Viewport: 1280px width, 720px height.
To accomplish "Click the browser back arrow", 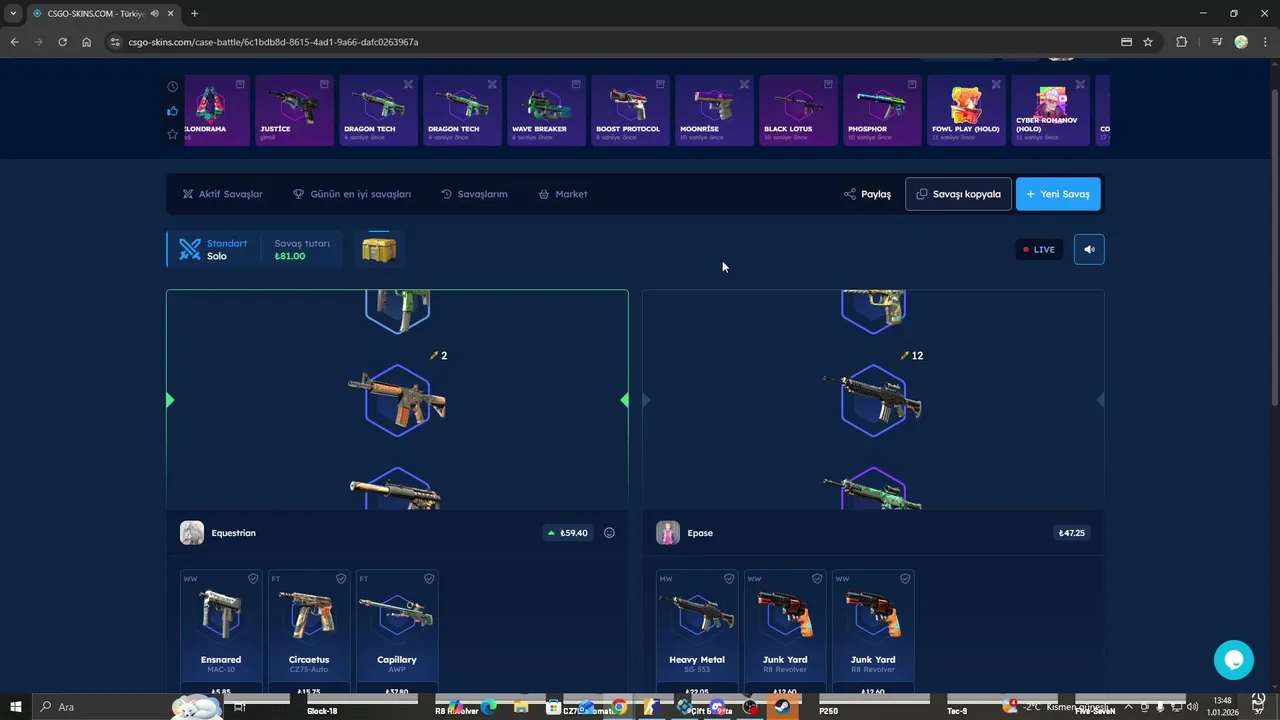I will point(14,42).
